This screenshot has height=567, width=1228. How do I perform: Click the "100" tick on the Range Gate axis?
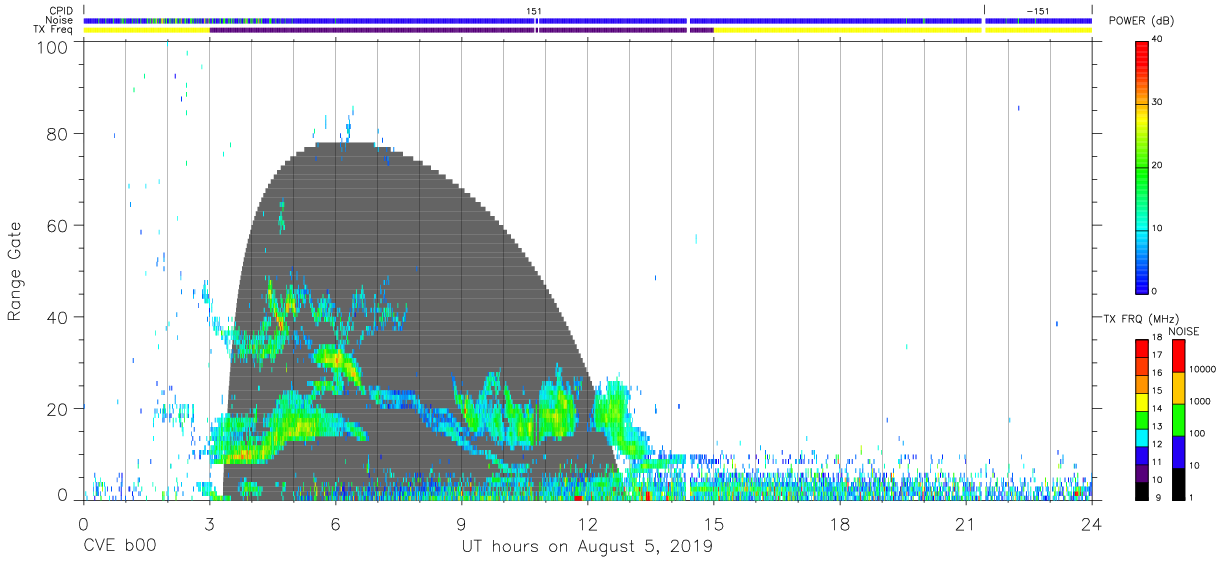pos(53,47)
